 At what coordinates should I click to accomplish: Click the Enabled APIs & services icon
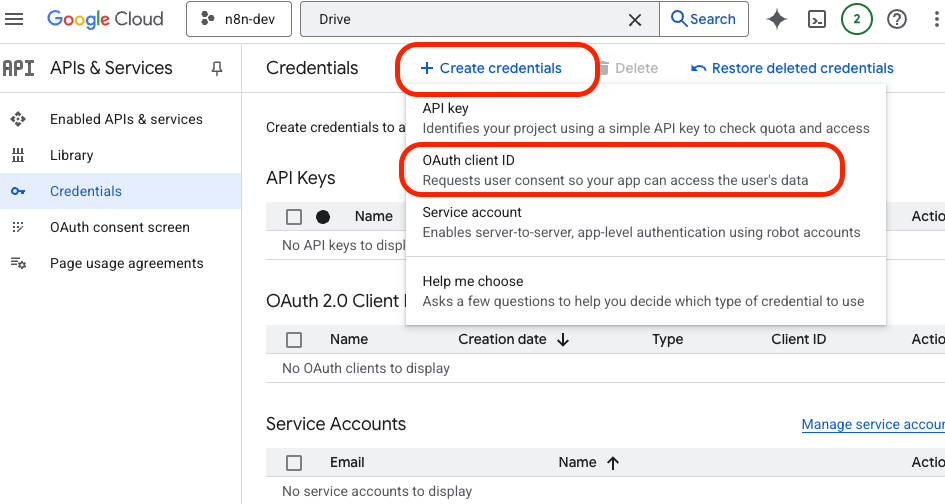click(18, 119)
